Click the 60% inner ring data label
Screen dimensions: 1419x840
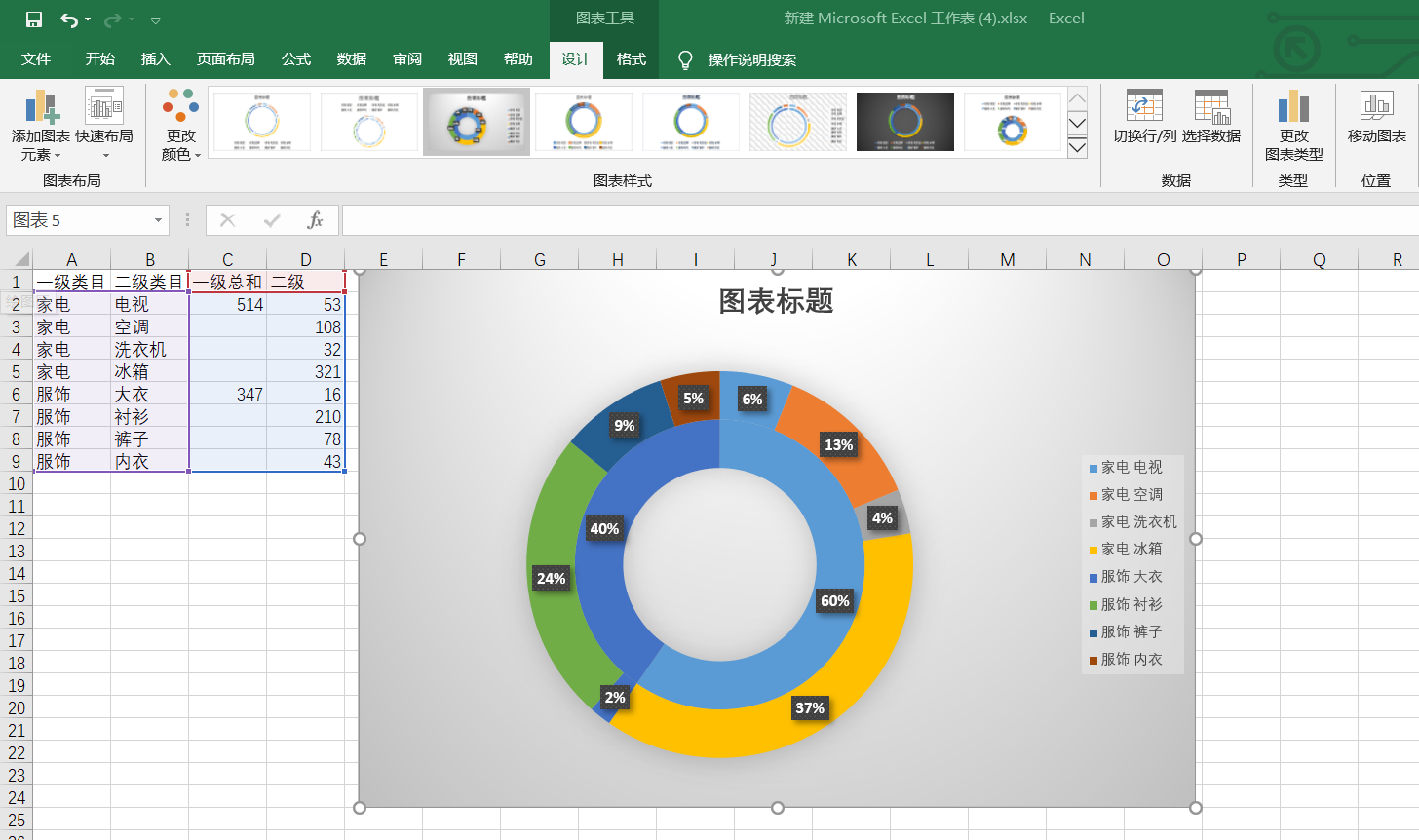(x=835, y=600)
